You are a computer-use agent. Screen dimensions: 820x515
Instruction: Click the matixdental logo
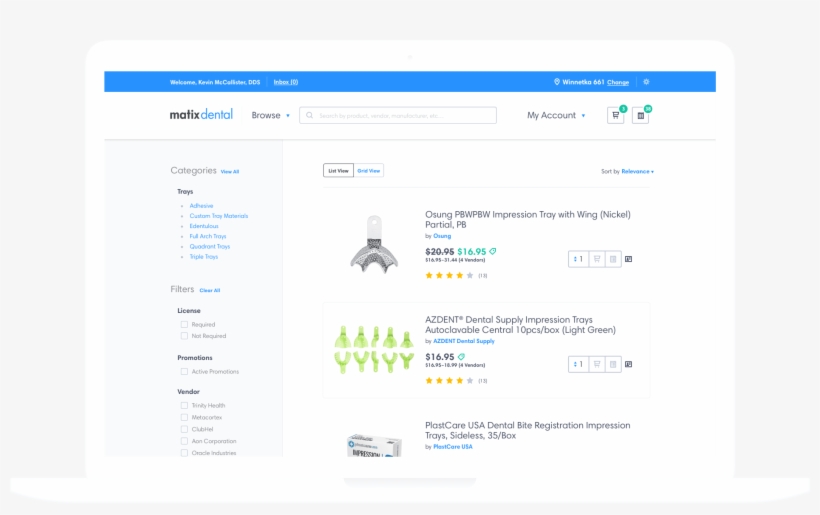(x=201, y=115)
